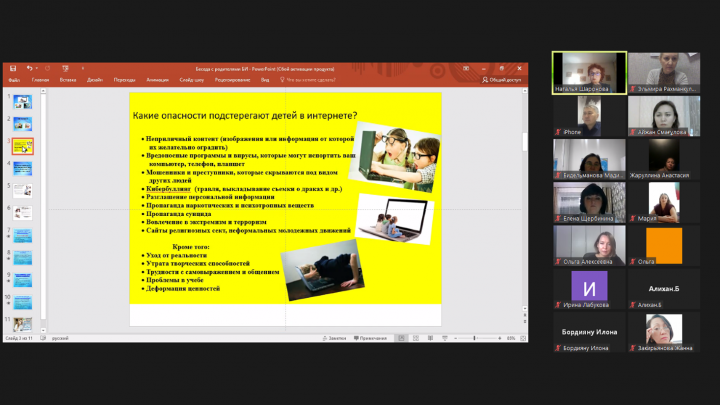Click the Undo arrow in title bar
720x405 pixels.
point(31,68)
